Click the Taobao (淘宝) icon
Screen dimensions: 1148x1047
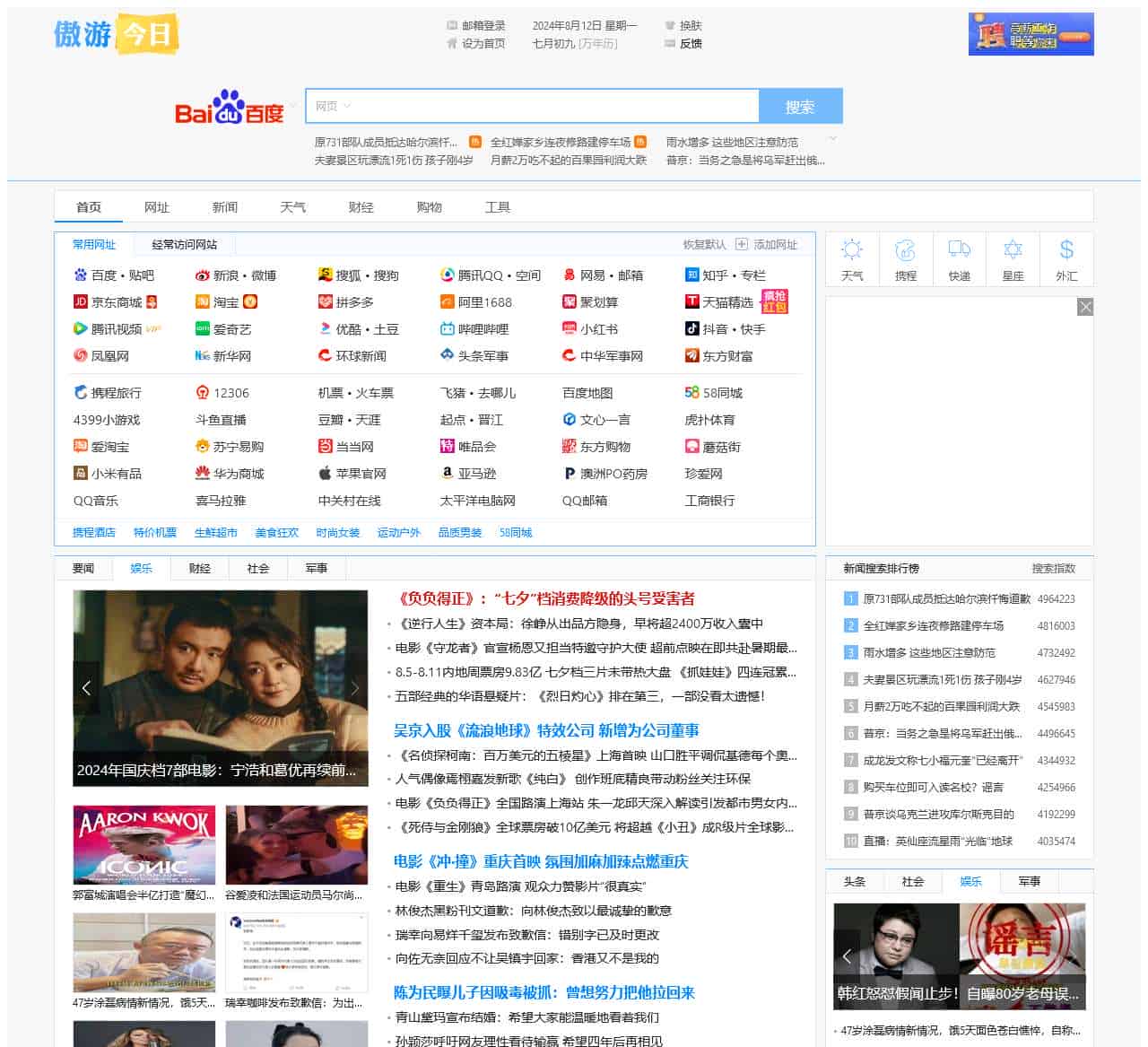(x=203, y=302)
